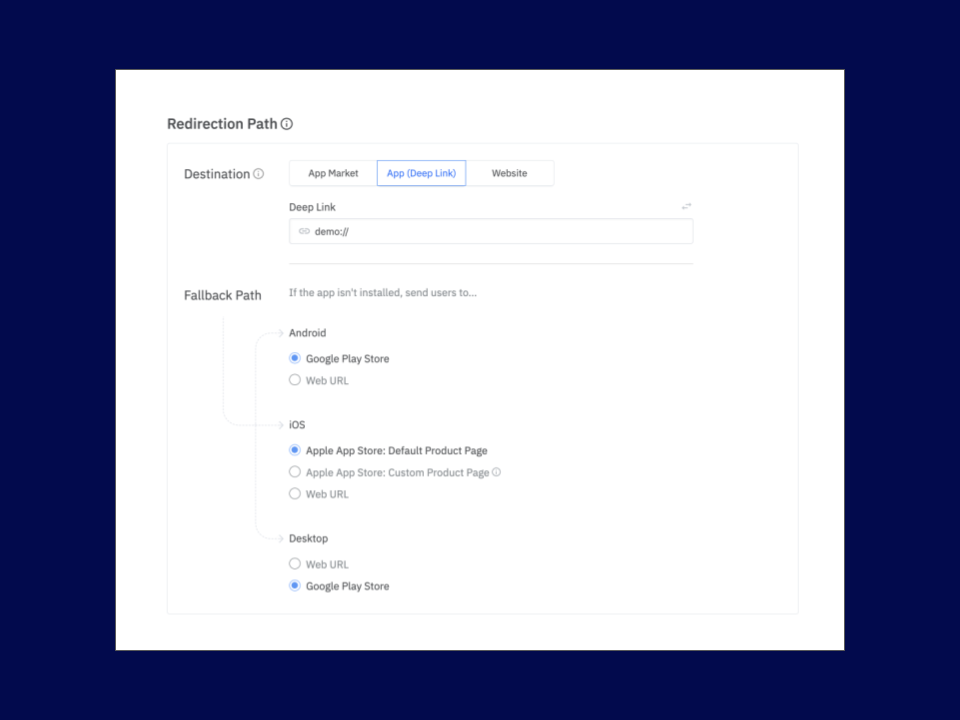This screenshot has width=960, height=720.
Task: Select Web URL for iOS fallback
Action: [x=294, y=493]
